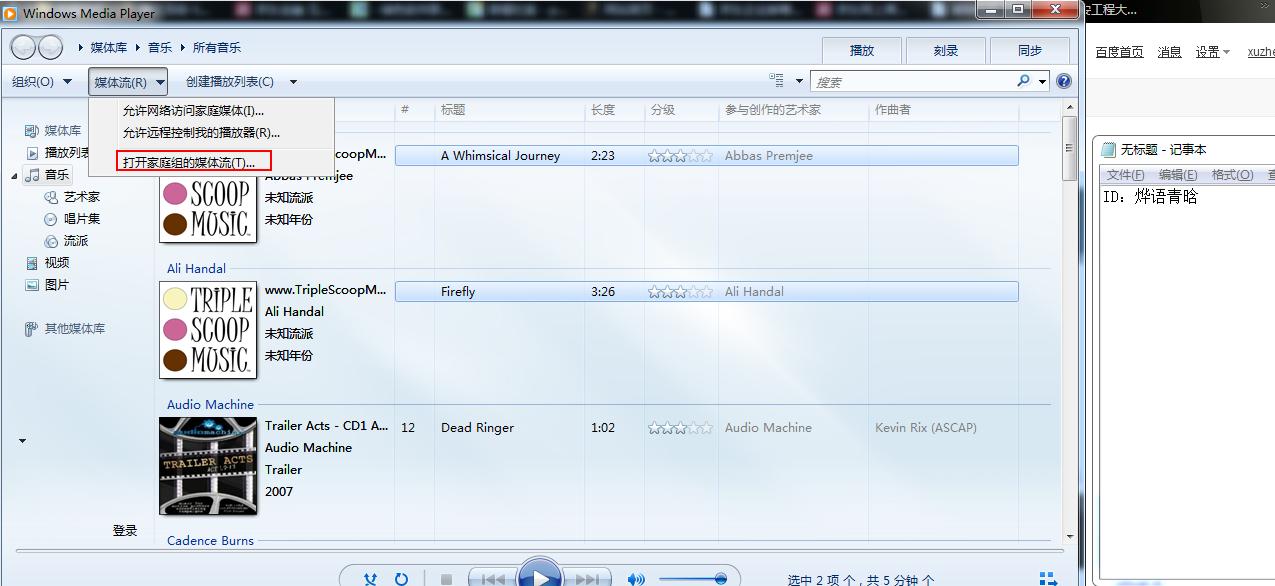Adjust the volume slider
The height and width of the screenshot is (586, 1275).
692,579
